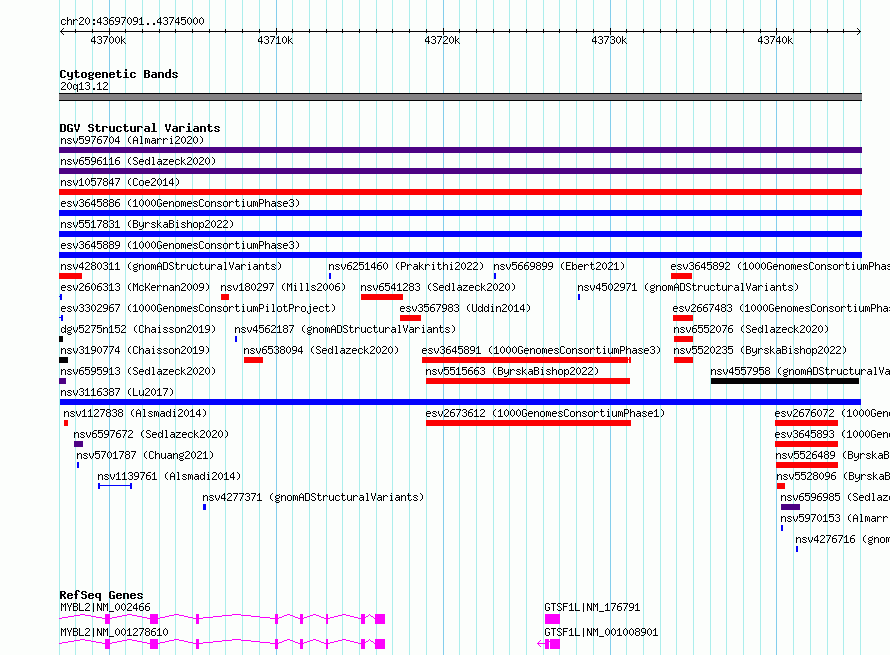Open esv2673612 Phase1 variant label
890x655 pixels.
pyautogui.click(x=545, y=413)
